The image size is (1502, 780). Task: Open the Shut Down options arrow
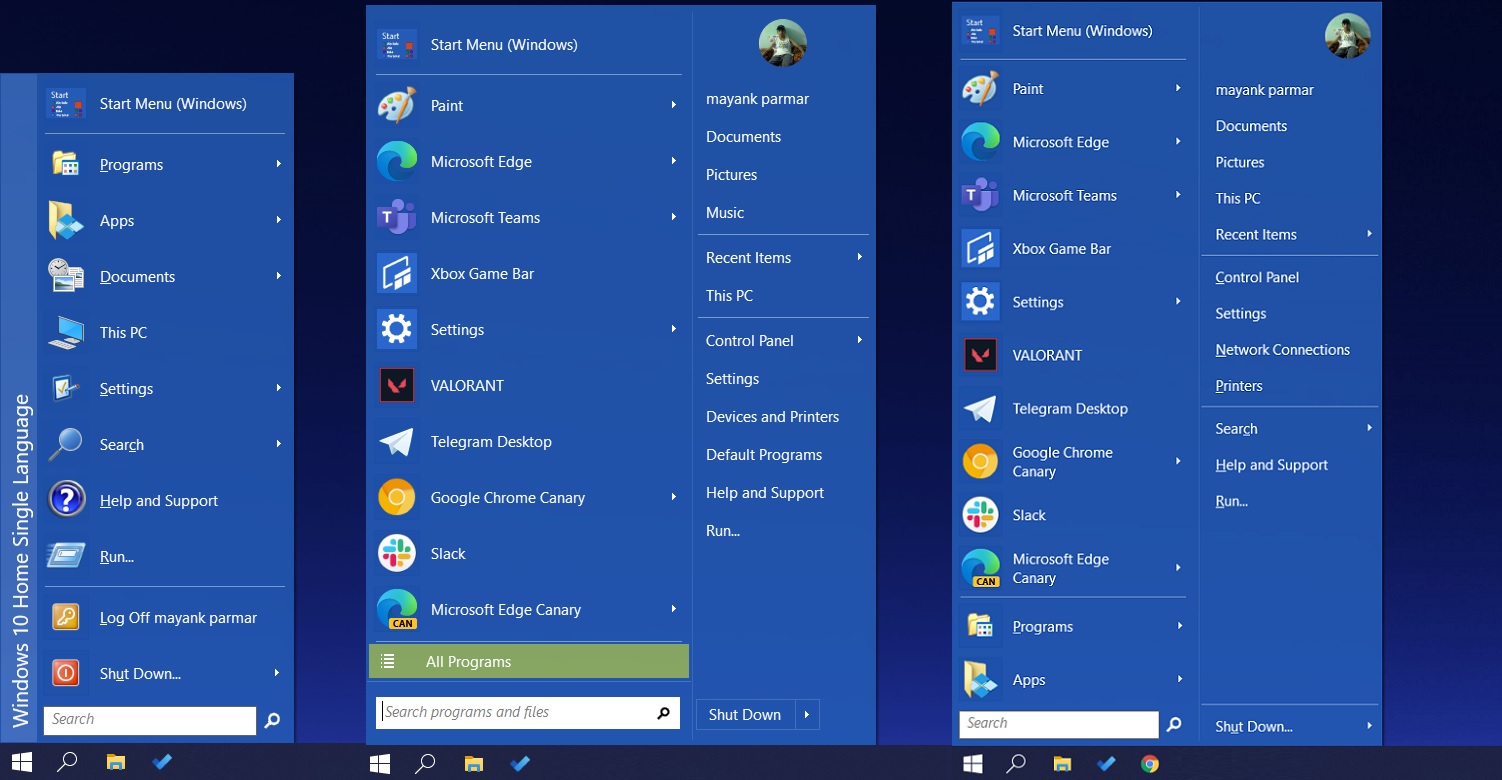(x=806, y=714)
